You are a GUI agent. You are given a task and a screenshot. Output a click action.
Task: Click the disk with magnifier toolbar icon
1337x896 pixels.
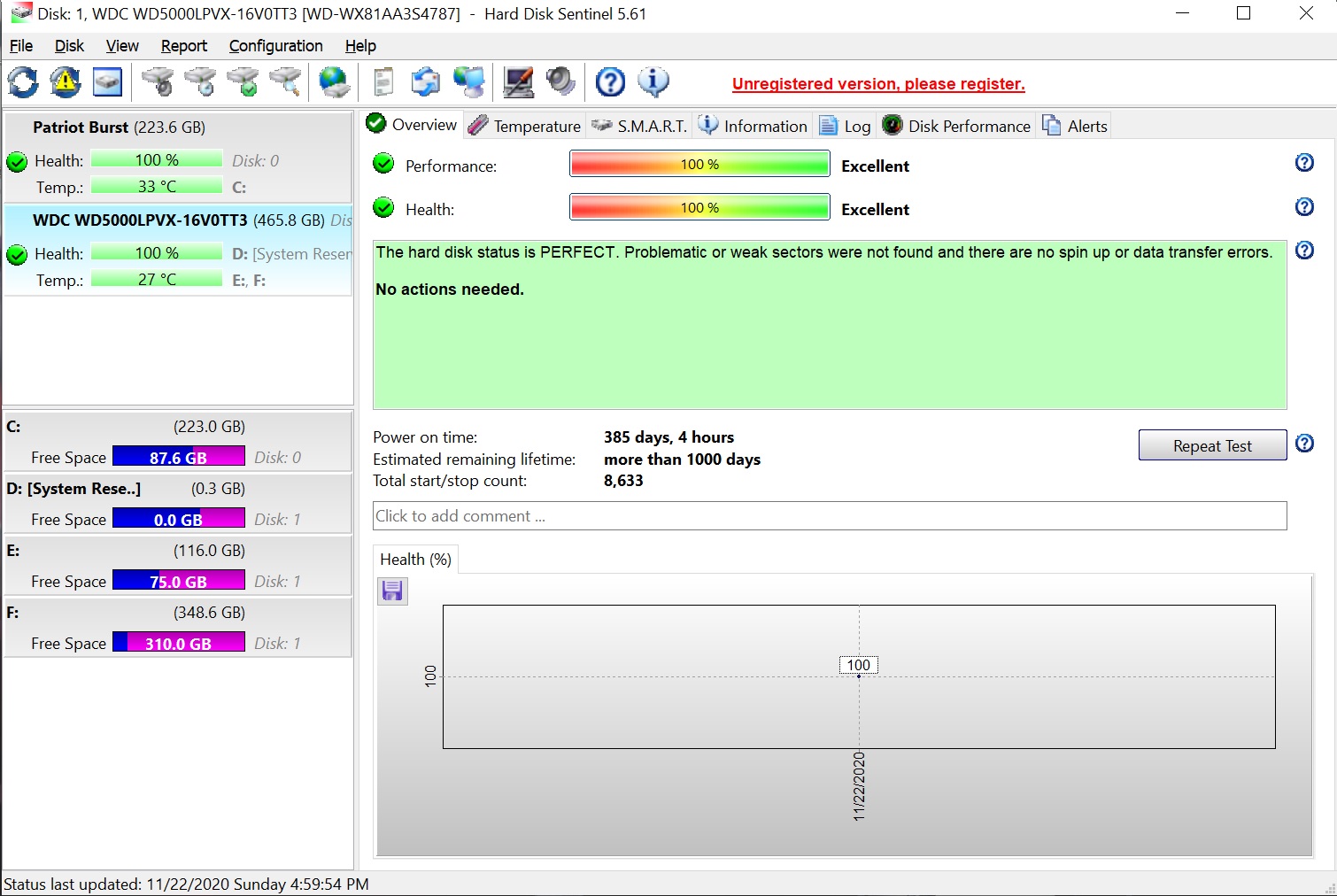286,82
